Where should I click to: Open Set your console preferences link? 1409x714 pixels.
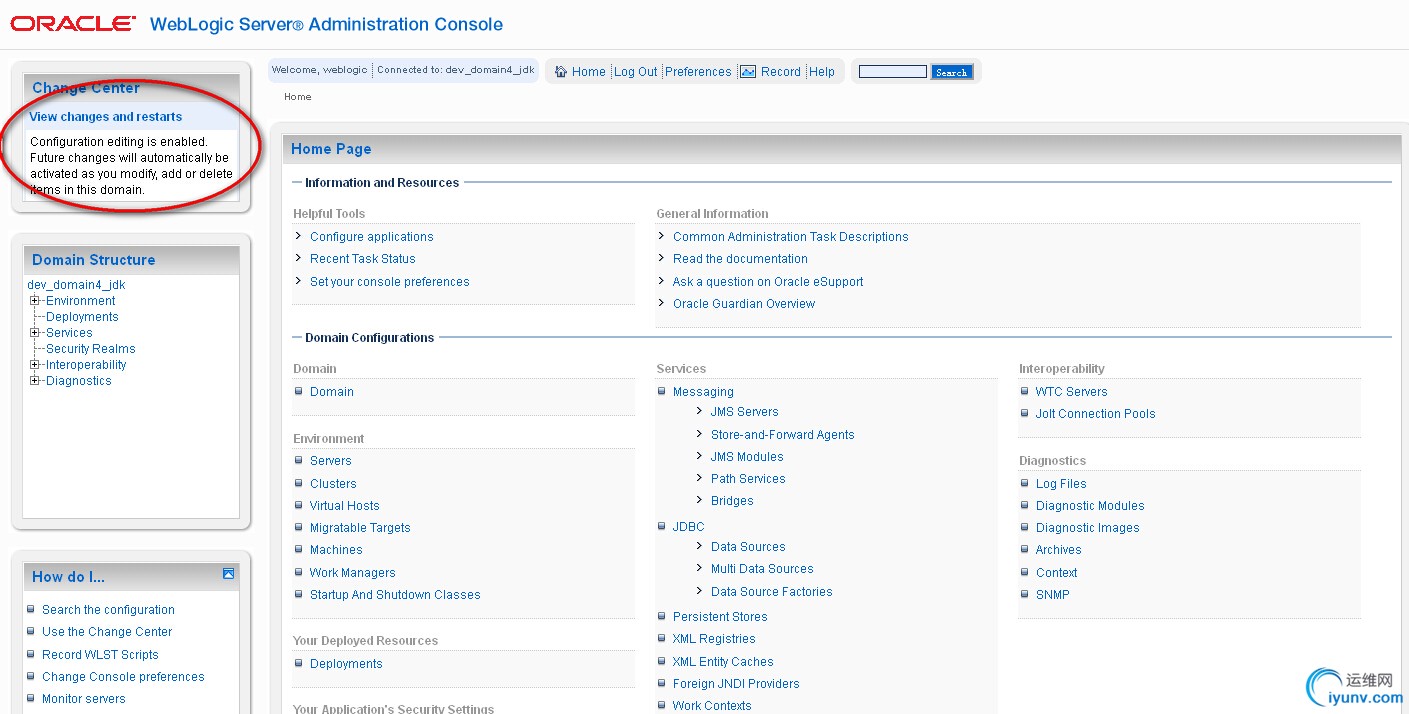click(390, 282)
